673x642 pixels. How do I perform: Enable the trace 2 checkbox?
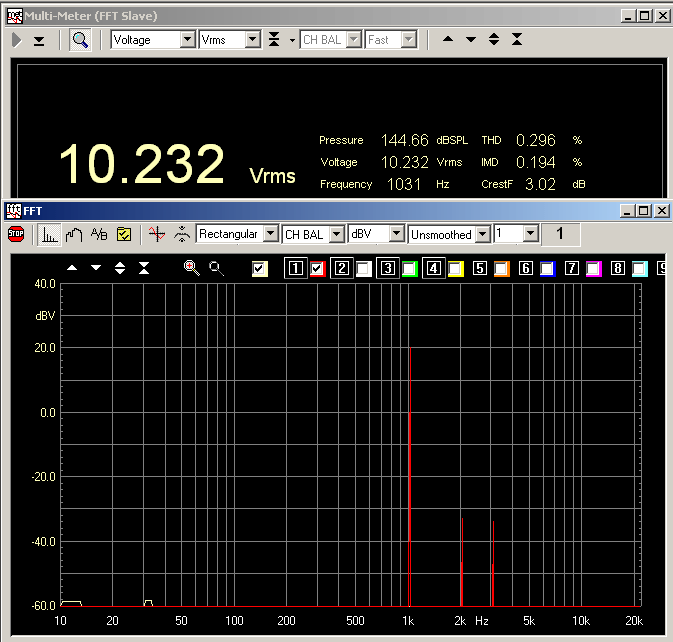coord(364,268)
